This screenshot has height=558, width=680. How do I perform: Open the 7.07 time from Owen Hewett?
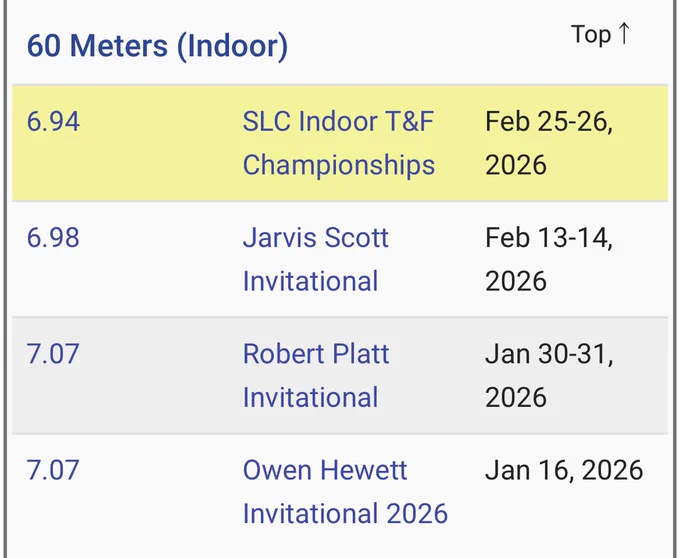click(x=53, y=470)
